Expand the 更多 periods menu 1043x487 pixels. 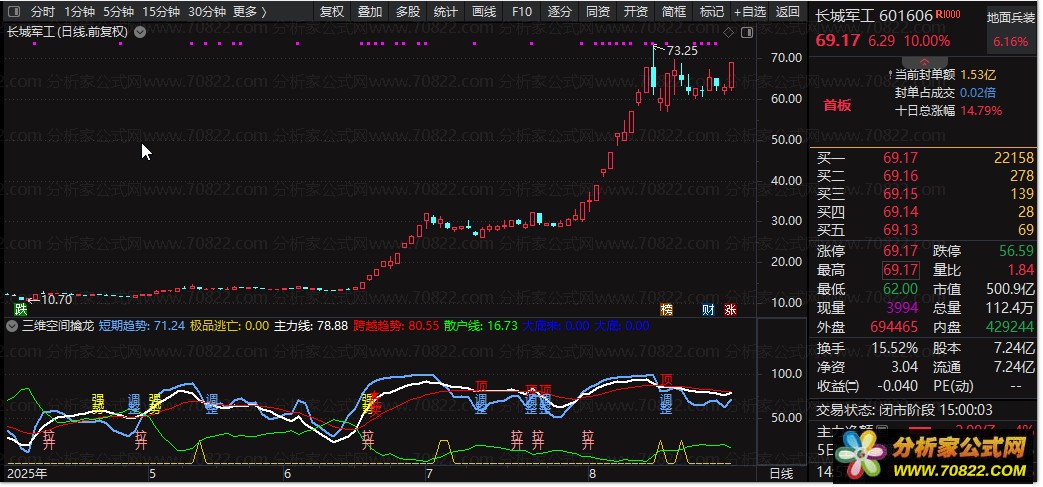tap(250, 11)
